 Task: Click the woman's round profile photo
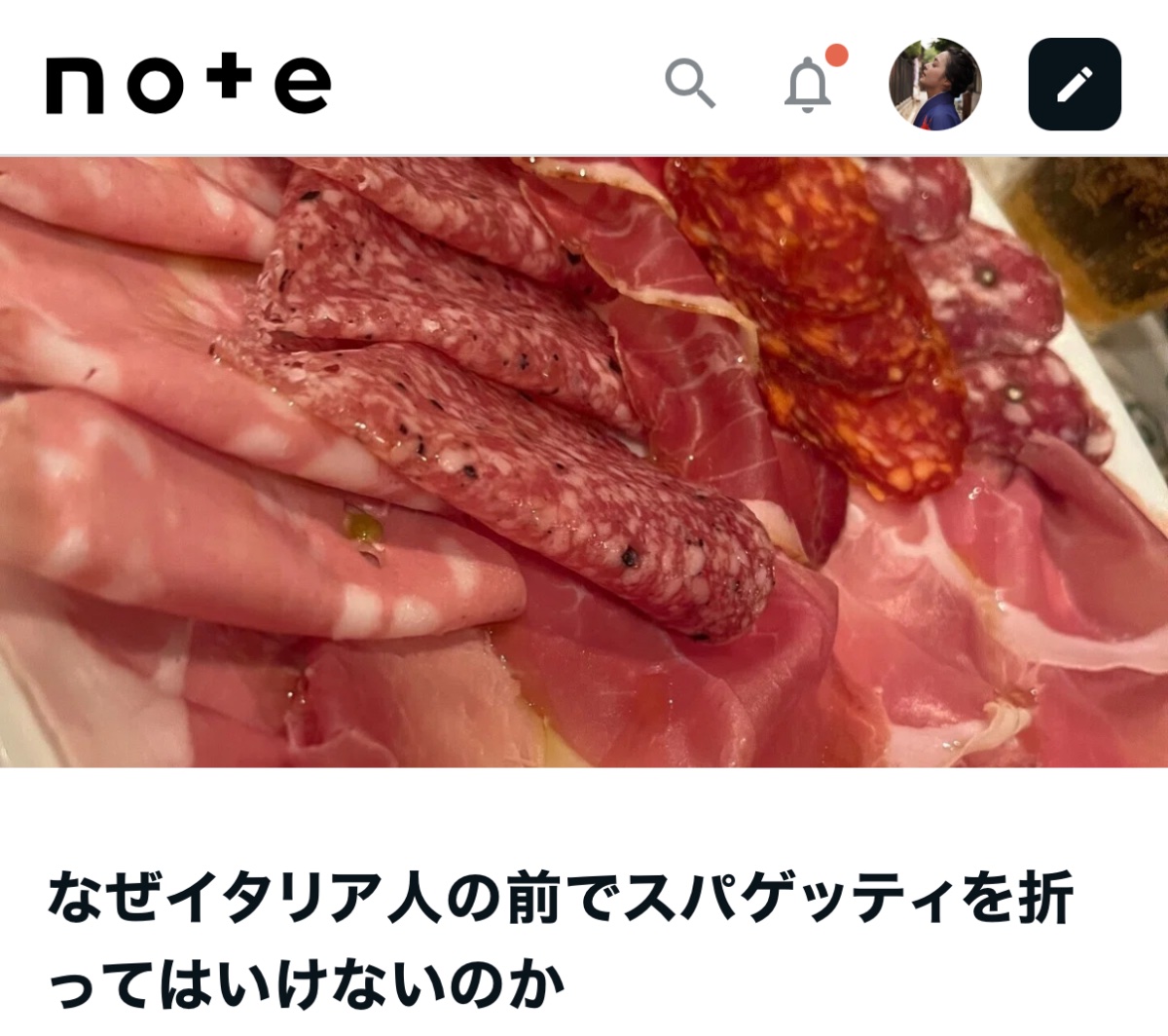point(934,85)
